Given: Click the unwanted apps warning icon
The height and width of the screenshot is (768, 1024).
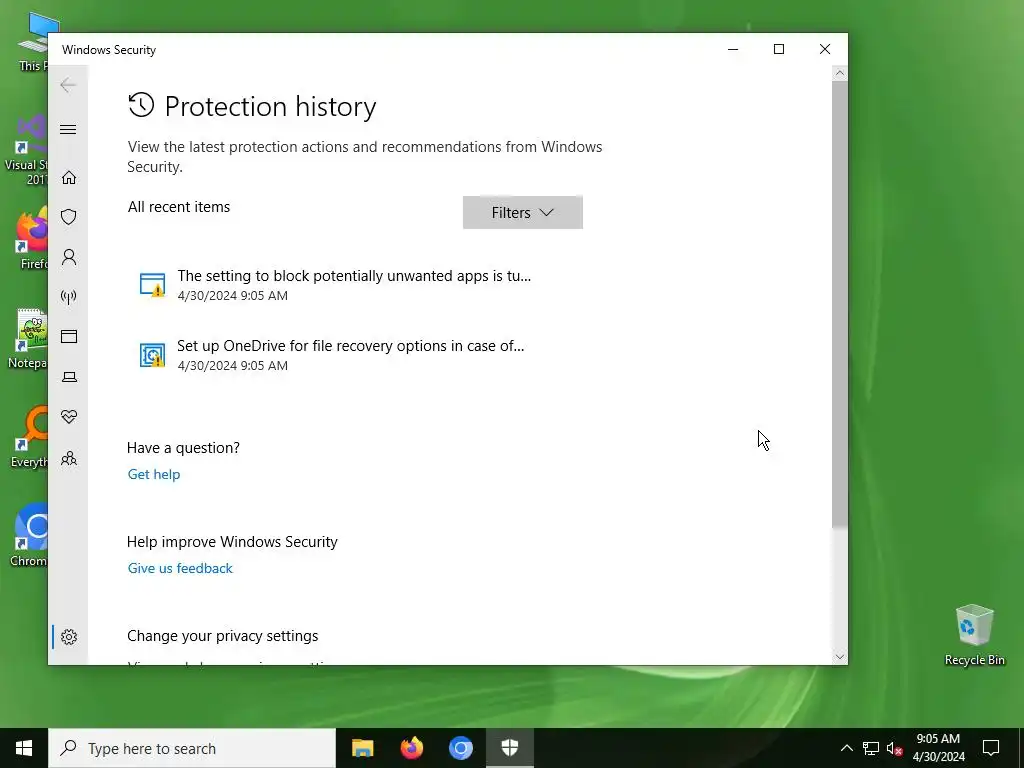Looking at the screenshot, I should (152, 285).
